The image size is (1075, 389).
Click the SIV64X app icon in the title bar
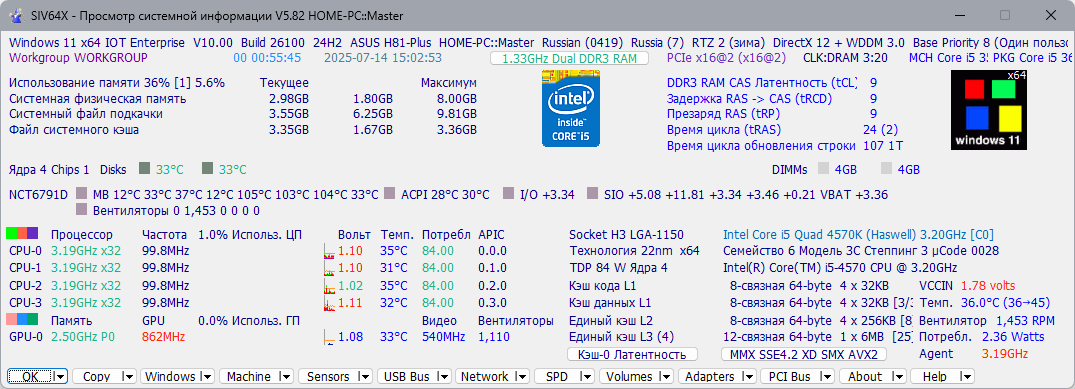click(14, 15)
